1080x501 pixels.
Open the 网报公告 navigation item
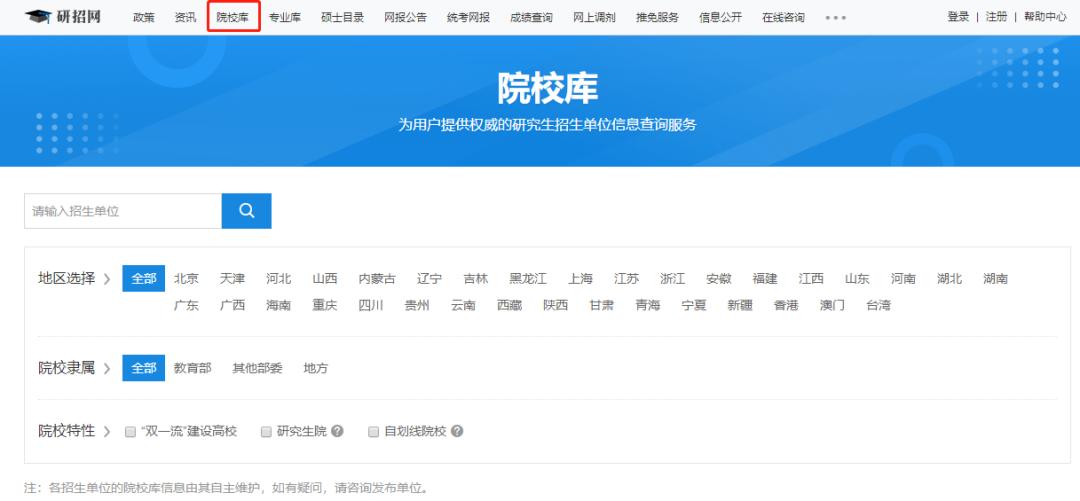[406, 17]
